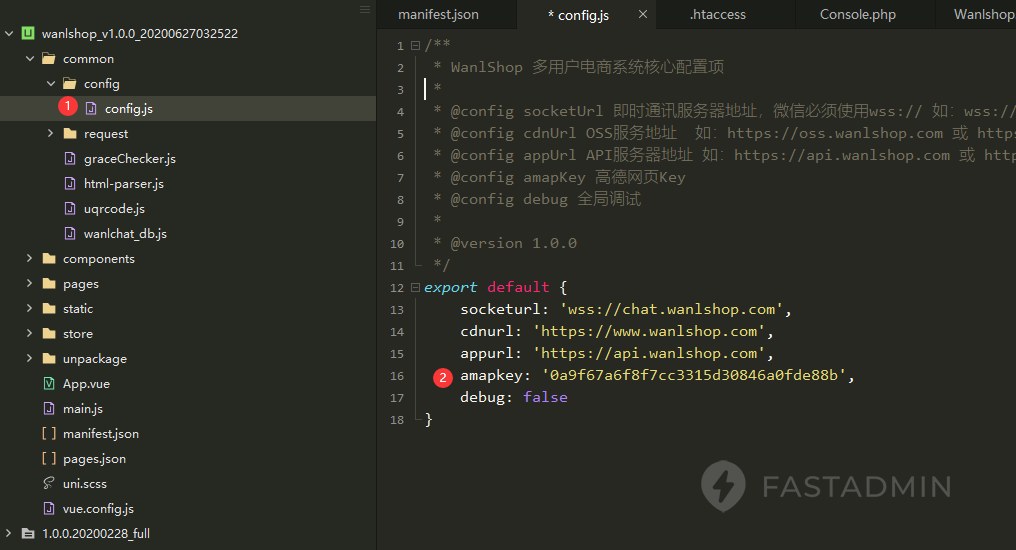
Task: Click the store folder icon
Action: point(49,334)
